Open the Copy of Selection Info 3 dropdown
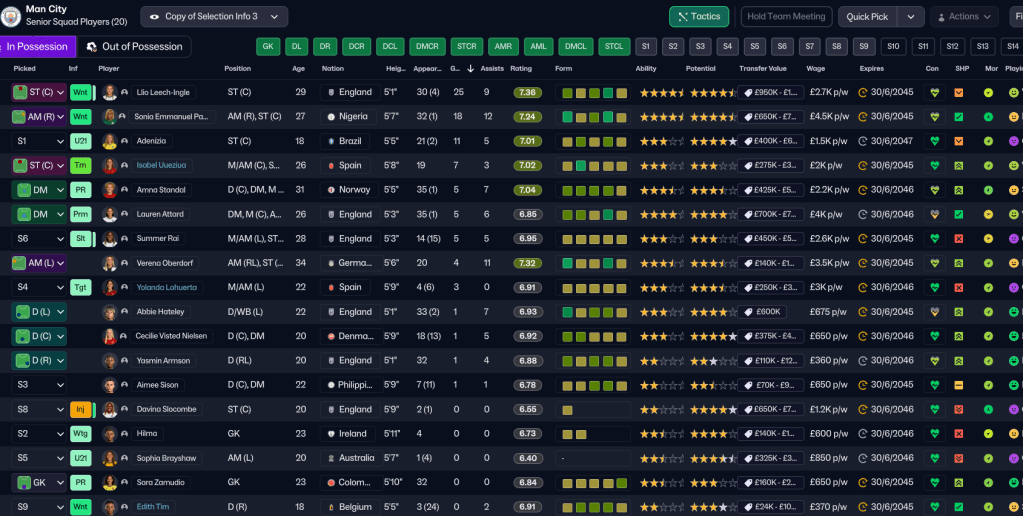The height and width of the screenshot is (516, 1023). 214,17
